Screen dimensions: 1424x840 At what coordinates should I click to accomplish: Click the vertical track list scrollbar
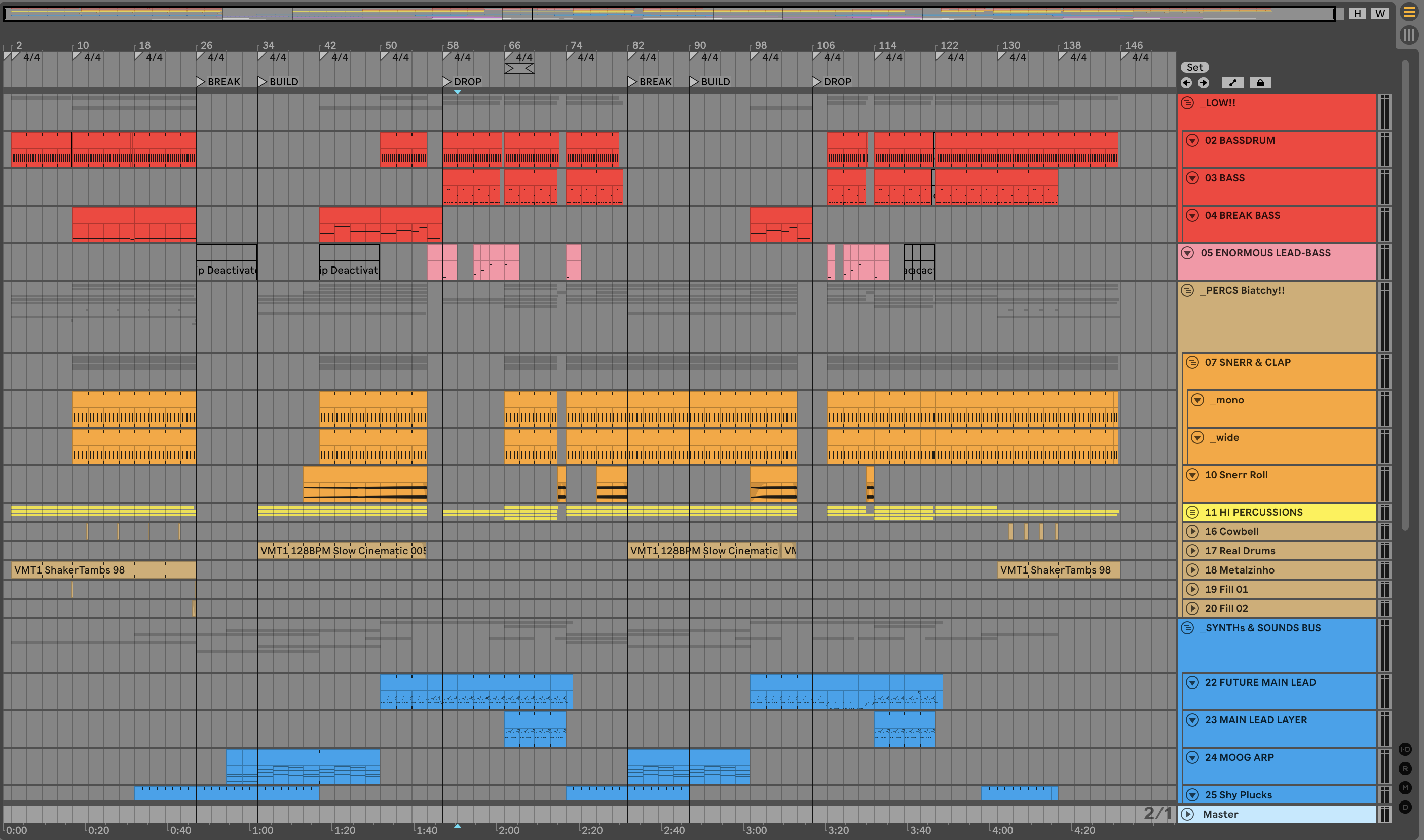1405,294
